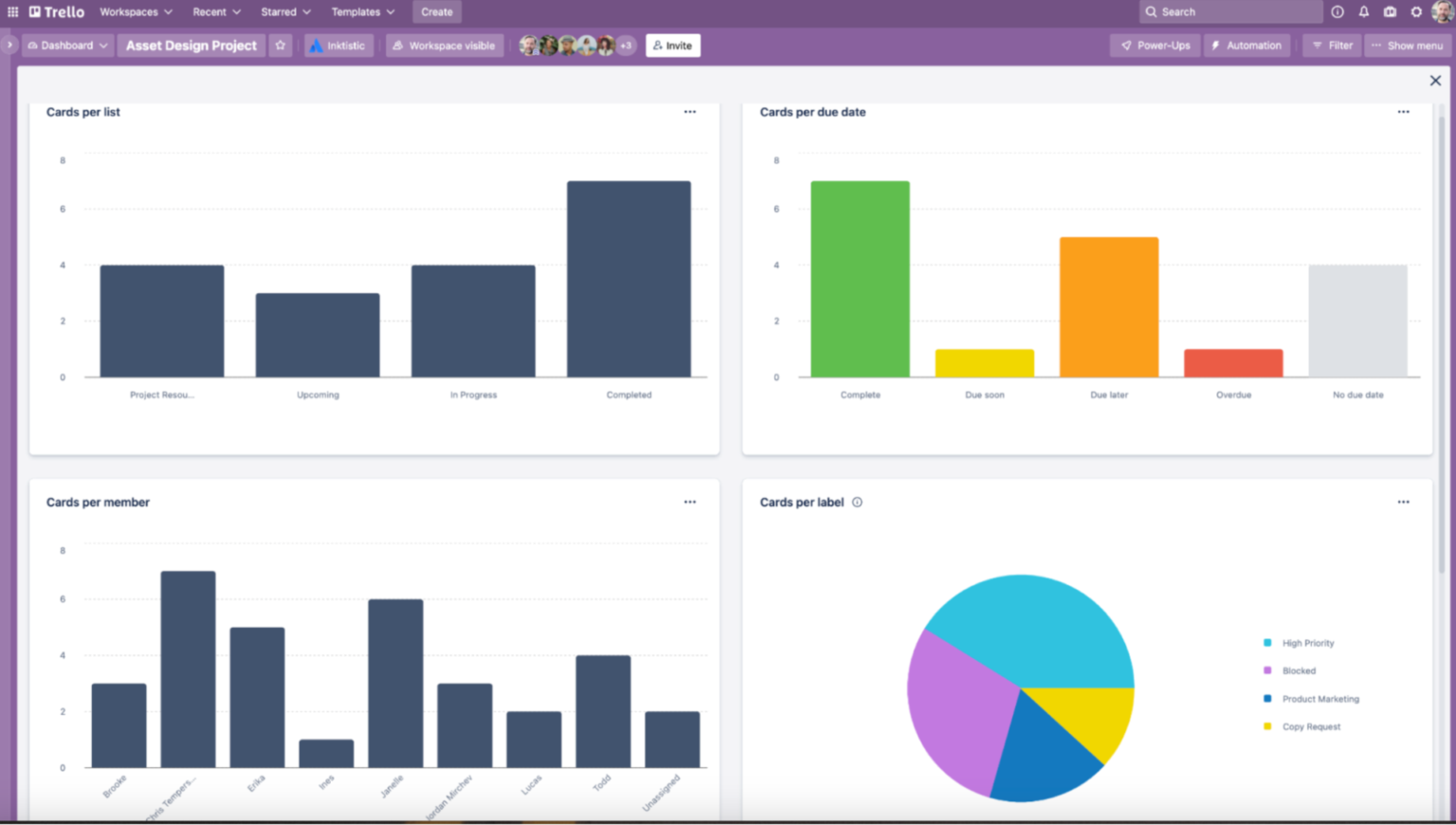Screen dimensions: 1456x825
Task: Expand the Workspaces dropdown
Action: pyautogui.click(x=136, y=11)
